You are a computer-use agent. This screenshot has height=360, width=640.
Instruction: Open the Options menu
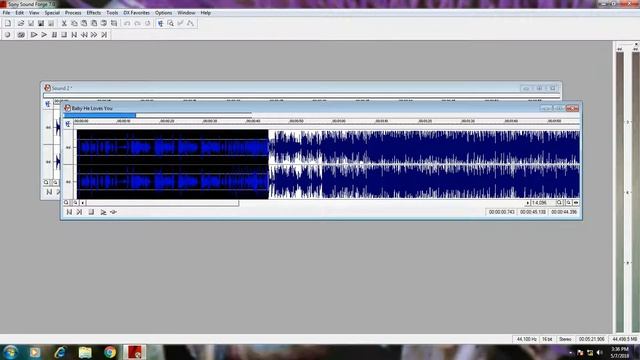tap(163, 13)
